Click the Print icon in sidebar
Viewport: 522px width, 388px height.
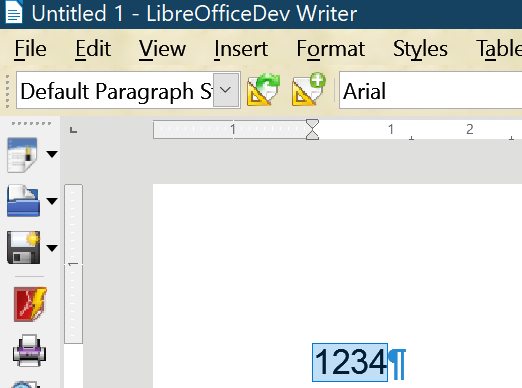pos(29,351)
